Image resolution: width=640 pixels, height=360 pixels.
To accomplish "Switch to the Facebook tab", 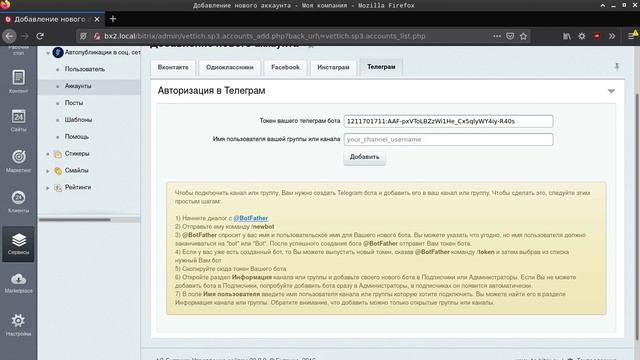I will click(x=285, y=67).
